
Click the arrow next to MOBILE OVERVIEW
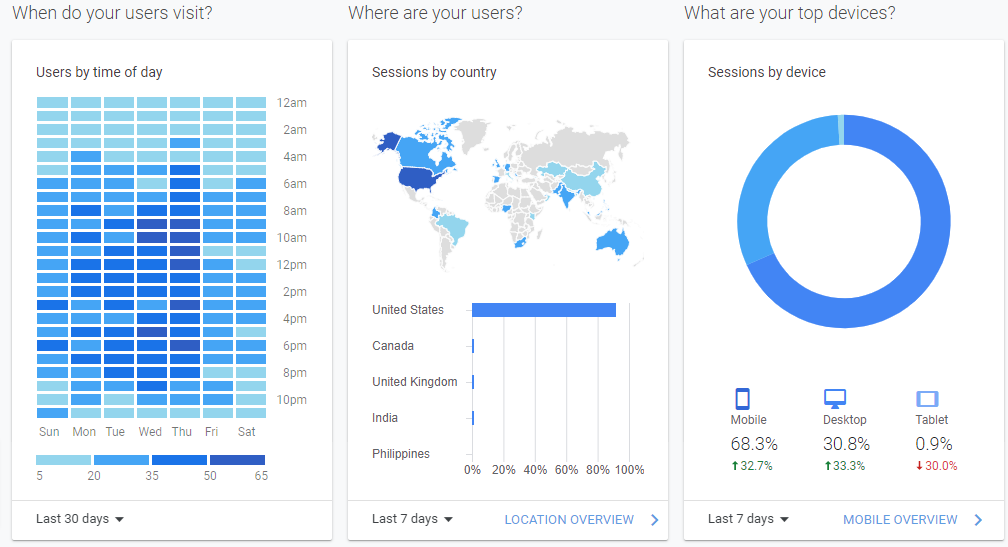coord(978,520)
